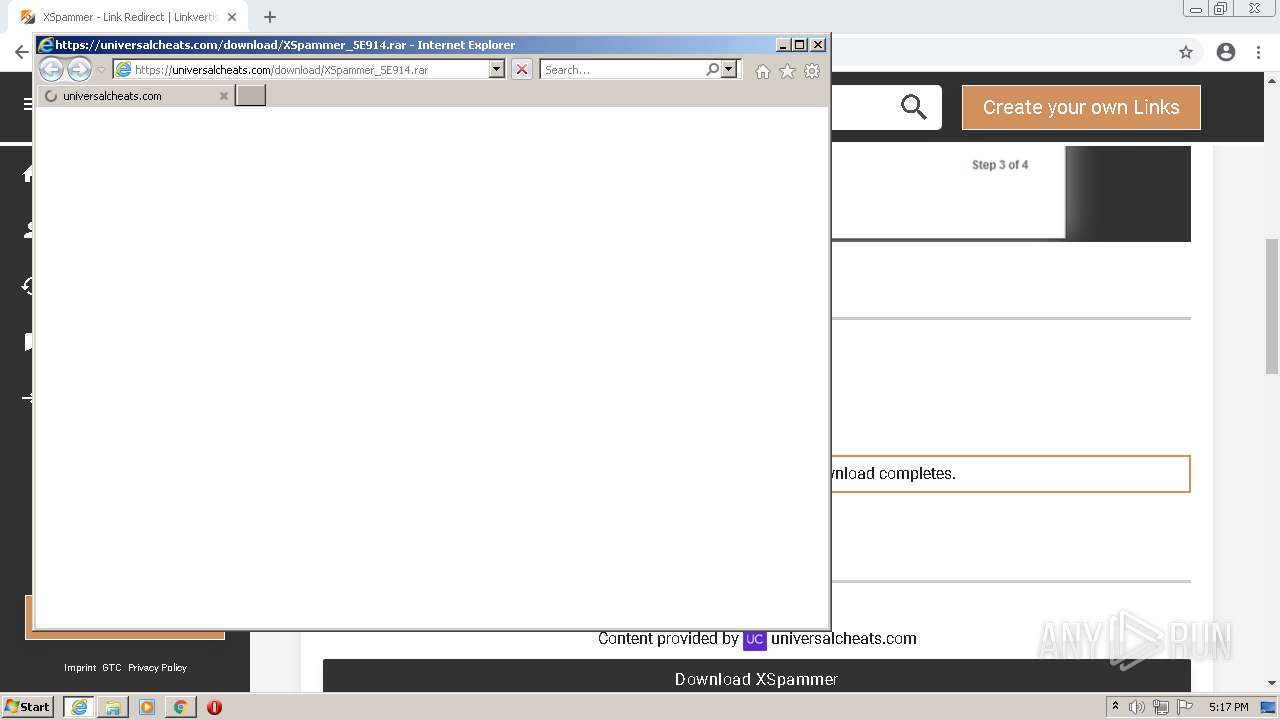
Task: Click the Chrome page vertical scrollbar
Action: pyautogui.click(x=1272, y=307)
